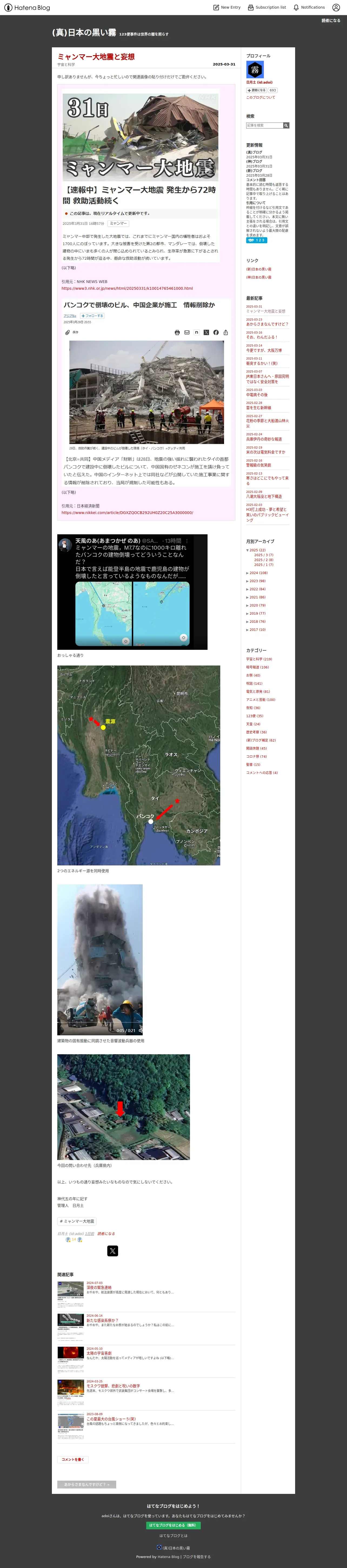Screen dimensions: 347x1568
Task: Open the nikkei.com source URL
Action: coord(127,512)
